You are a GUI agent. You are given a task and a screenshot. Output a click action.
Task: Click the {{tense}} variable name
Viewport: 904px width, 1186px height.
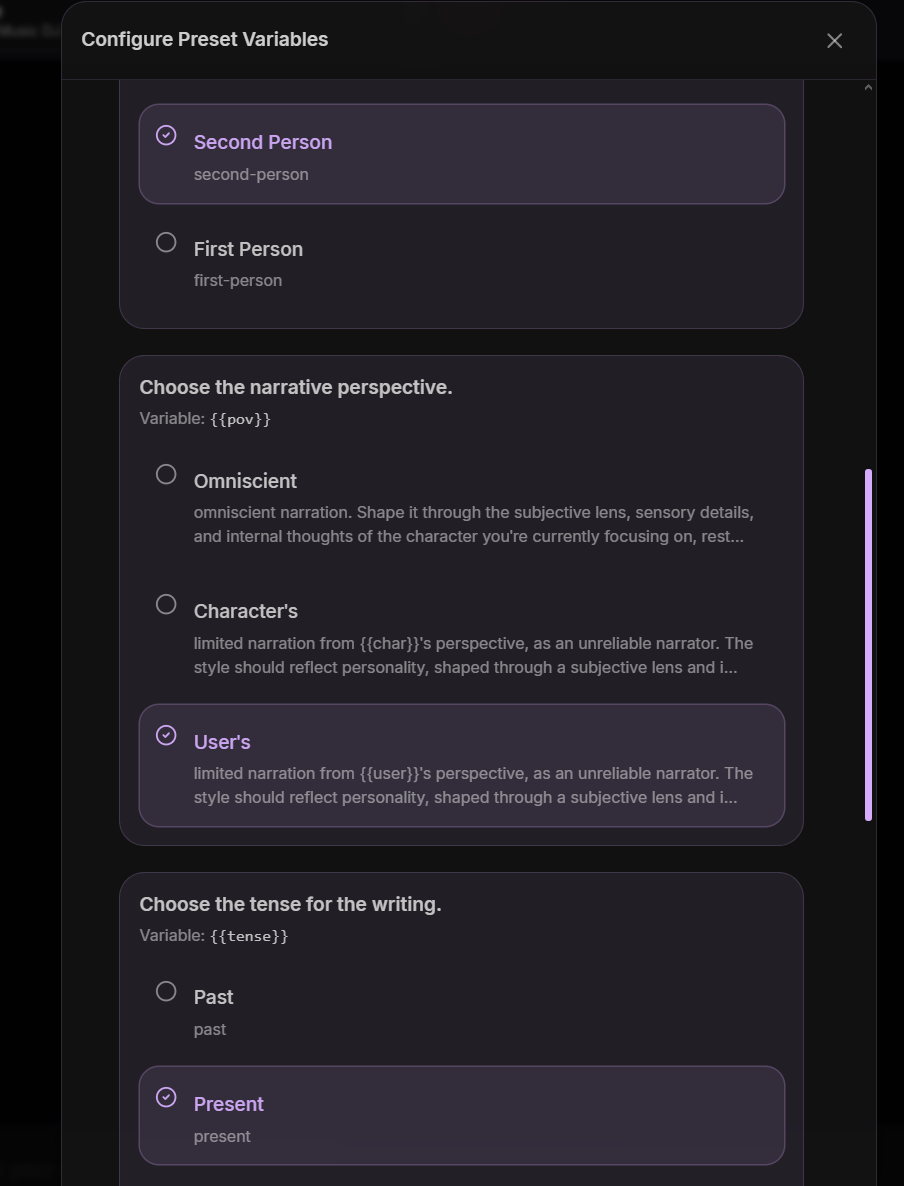(249, 936)
